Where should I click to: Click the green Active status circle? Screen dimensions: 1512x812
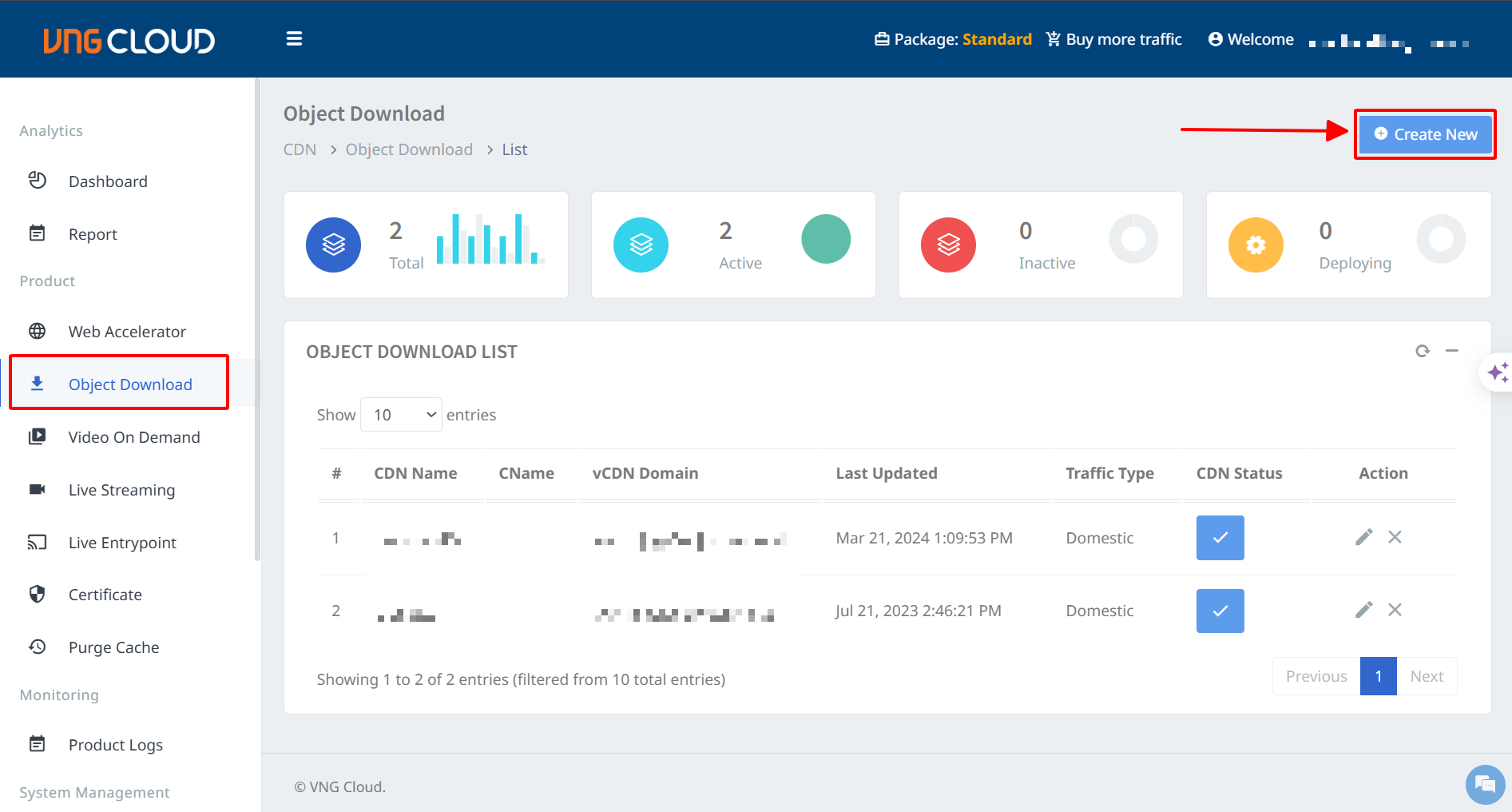tap(825, 239)
